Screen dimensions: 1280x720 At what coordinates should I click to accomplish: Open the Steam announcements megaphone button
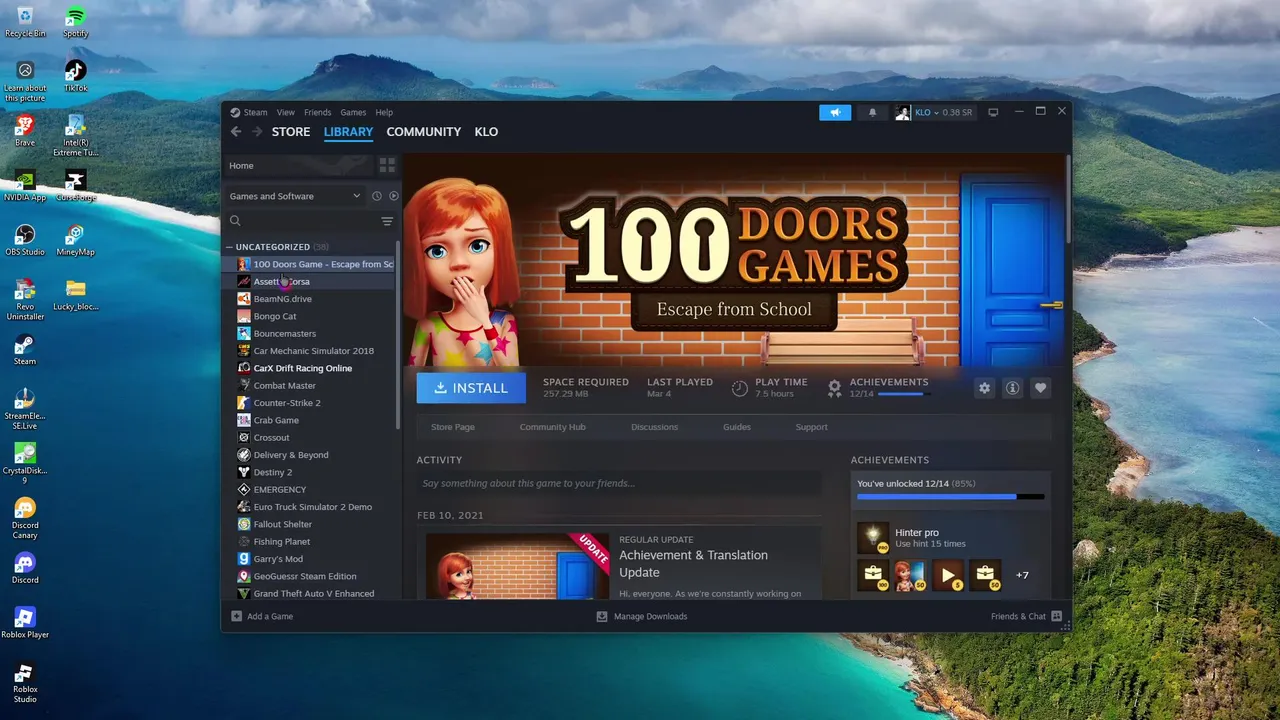(835, 112)
